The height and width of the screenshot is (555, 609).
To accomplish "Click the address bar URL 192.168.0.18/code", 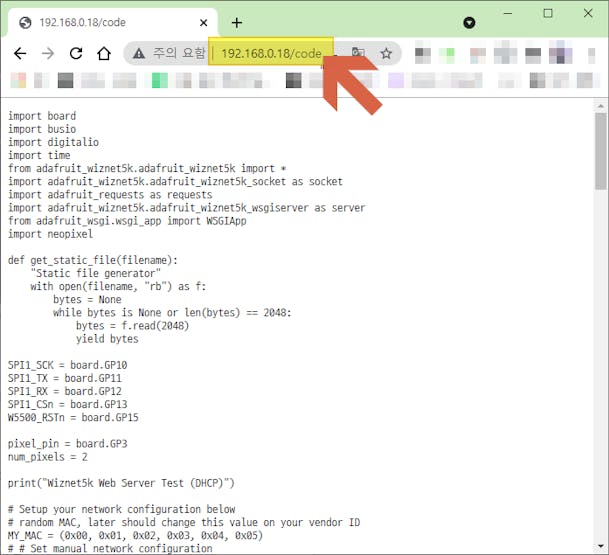I will 271,53.
